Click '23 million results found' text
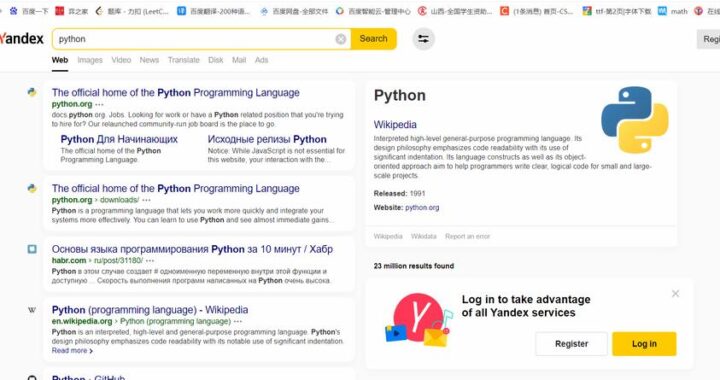This screenshot has height=380, width=720. click(414, 266)
